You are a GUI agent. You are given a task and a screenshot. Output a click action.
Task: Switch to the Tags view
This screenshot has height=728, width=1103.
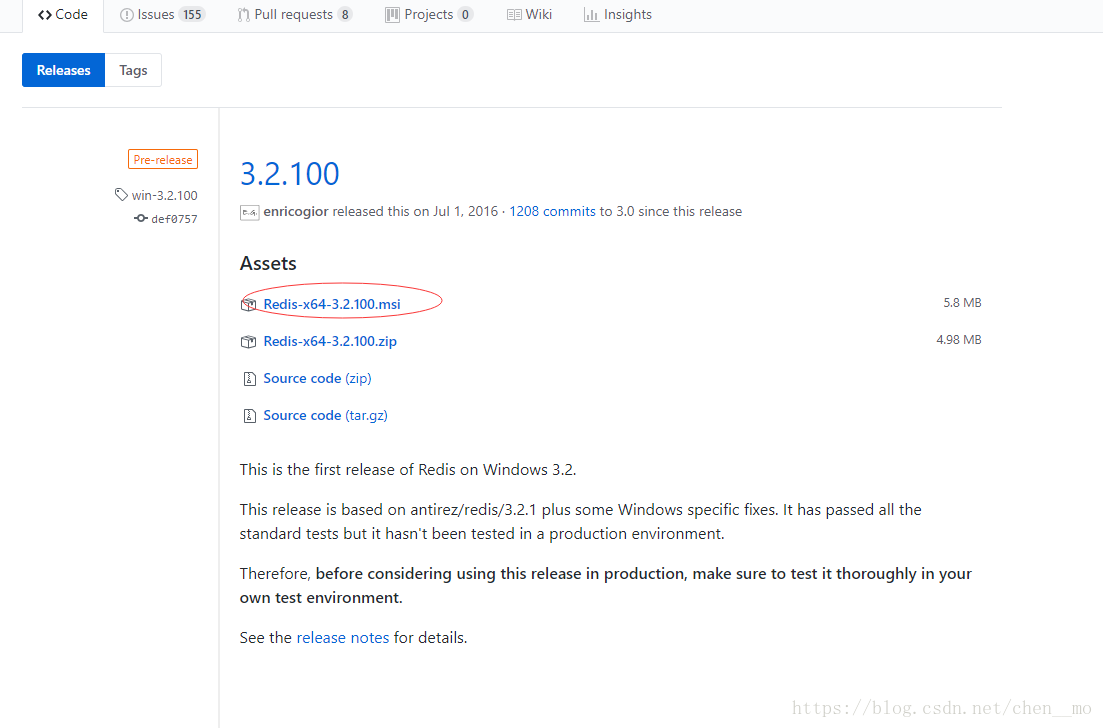click(133, 70)
